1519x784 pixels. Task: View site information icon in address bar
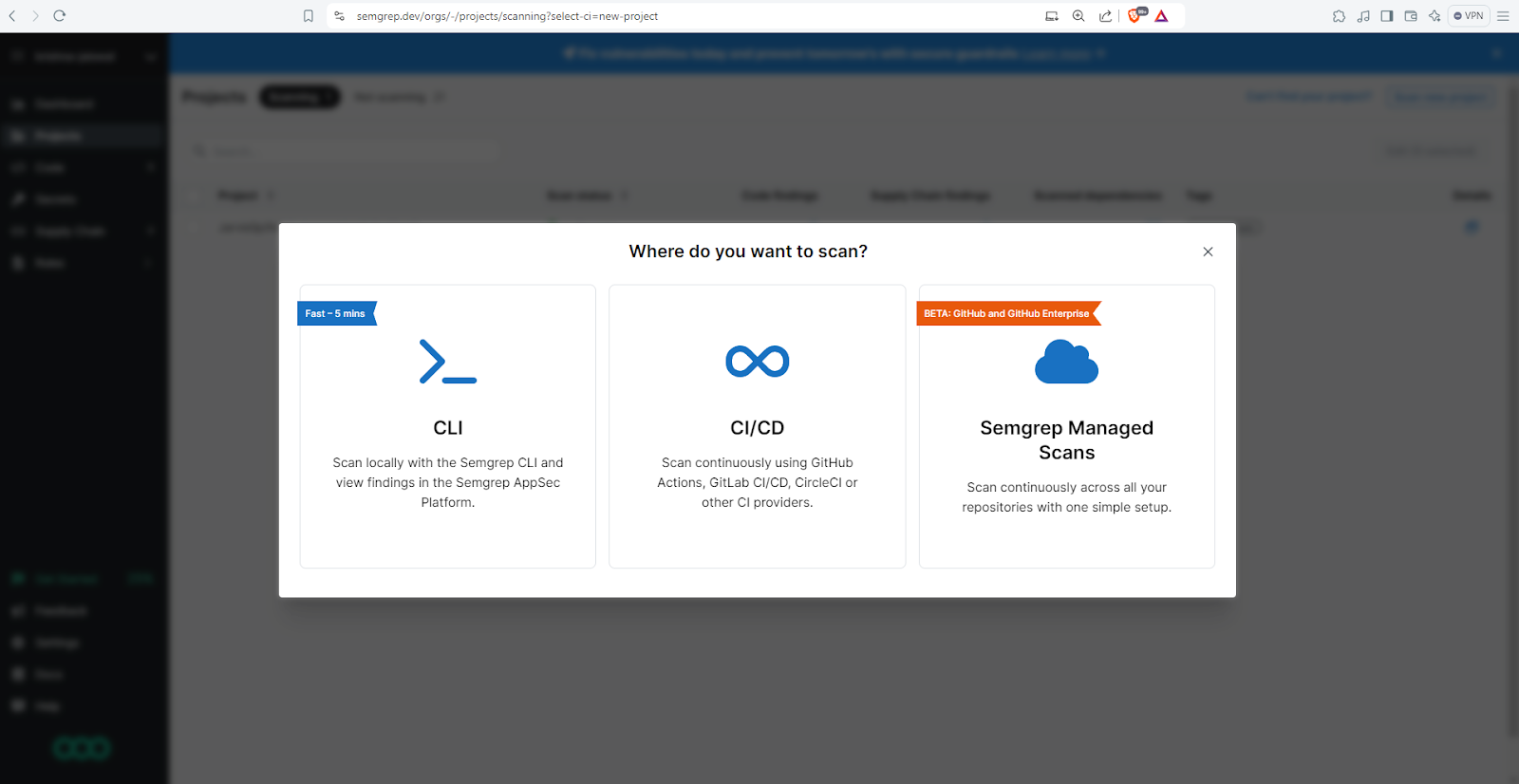tap(340, 16)
